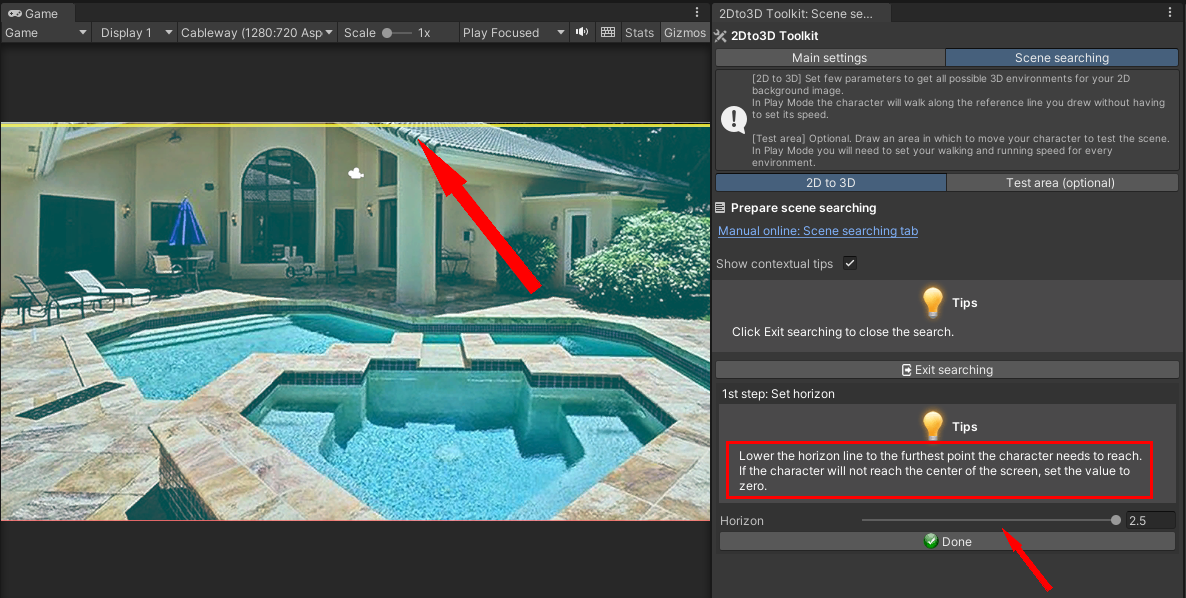The height and width of the screenshot is (598, 1186).
Task: Click the Horizon slider handle
Action: point(1116,520)
